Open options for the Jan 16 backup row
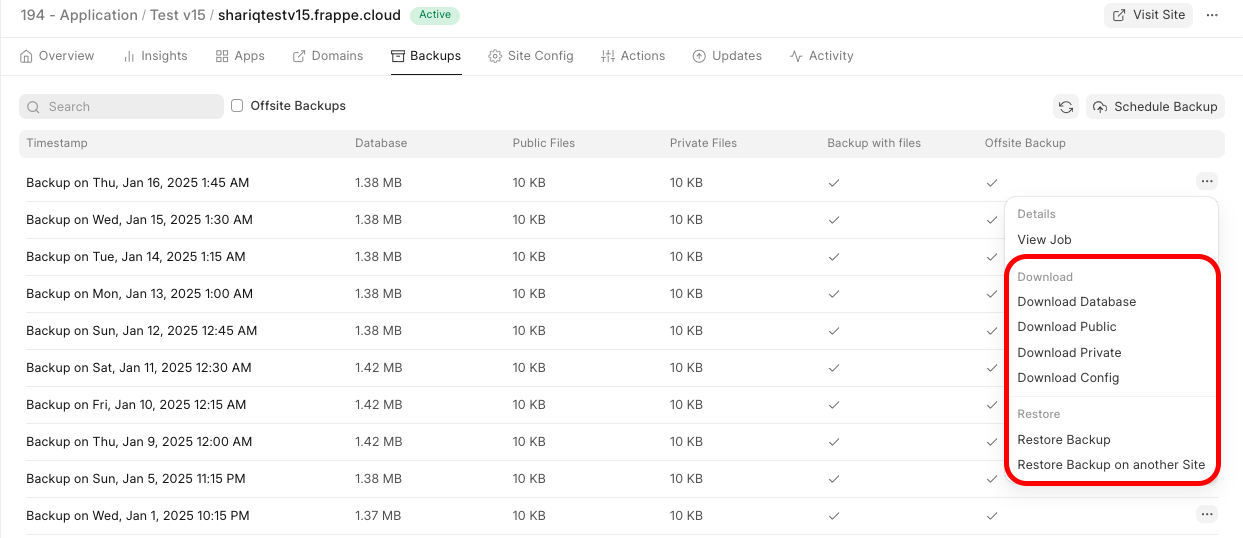This screenshot has width=1243, height=538. [1207, 182]
